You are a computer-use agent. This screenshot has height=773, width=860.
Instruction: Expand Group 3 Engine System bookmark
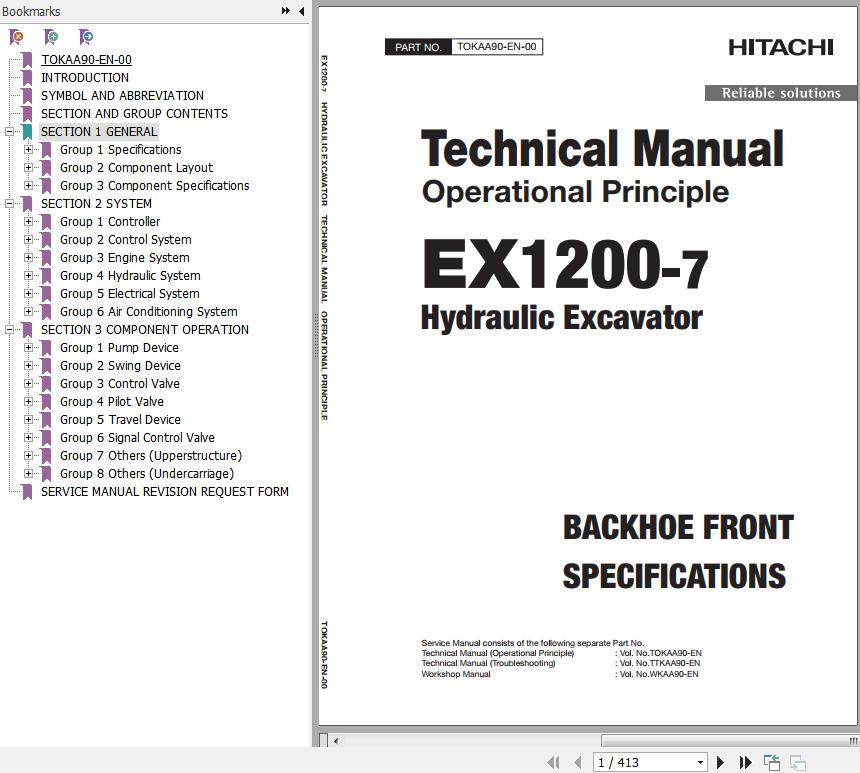(29, 258)
